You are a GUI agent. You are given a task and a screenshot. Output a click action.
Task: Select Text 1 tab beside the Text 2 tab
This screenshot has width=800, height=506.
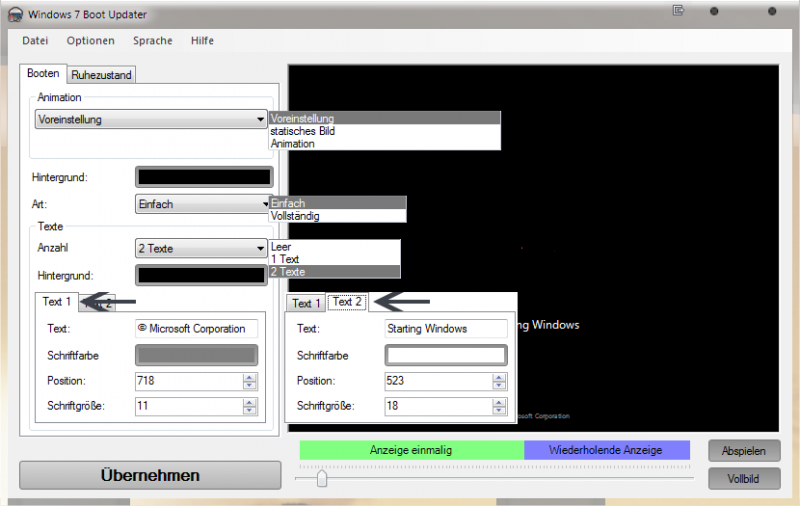coord(306,303)
